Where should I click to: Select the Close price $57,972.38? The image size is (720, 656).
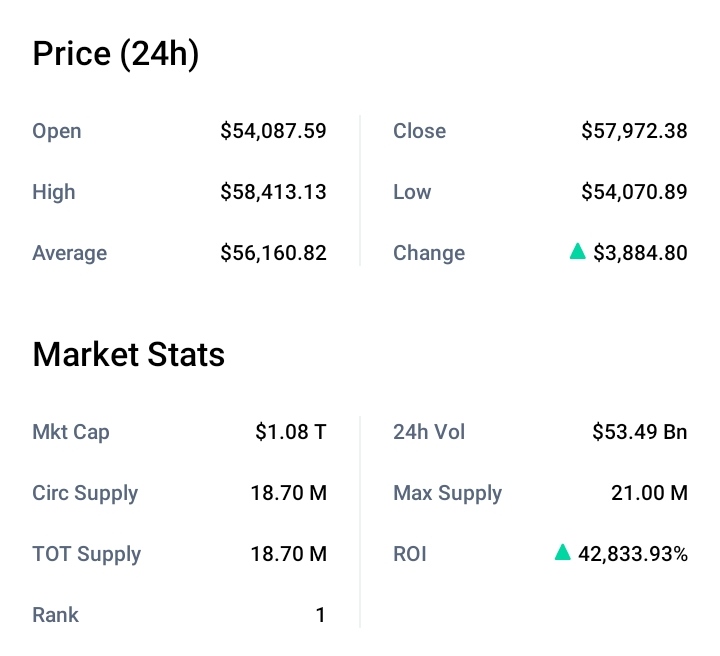point(634,131)
